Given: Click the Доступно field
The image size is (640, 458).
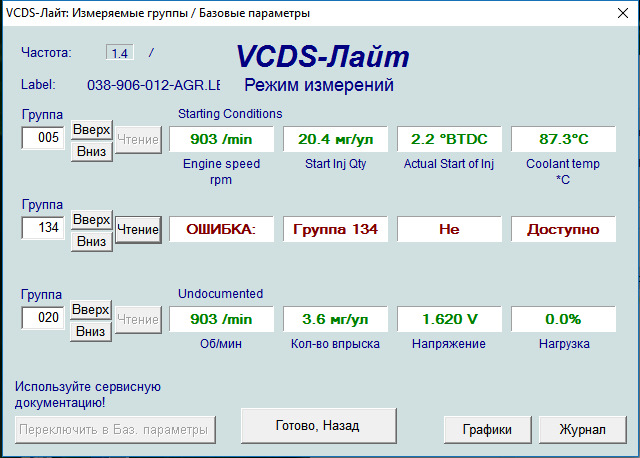Looking at the screenshot, I should 563,229.
